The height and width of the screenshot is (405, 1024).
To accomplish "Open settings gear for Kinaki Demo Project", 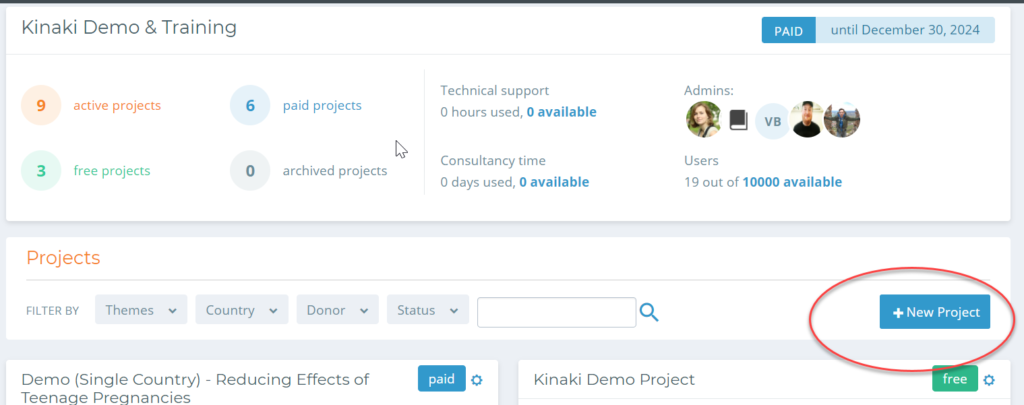I will (x=989, y=380).
